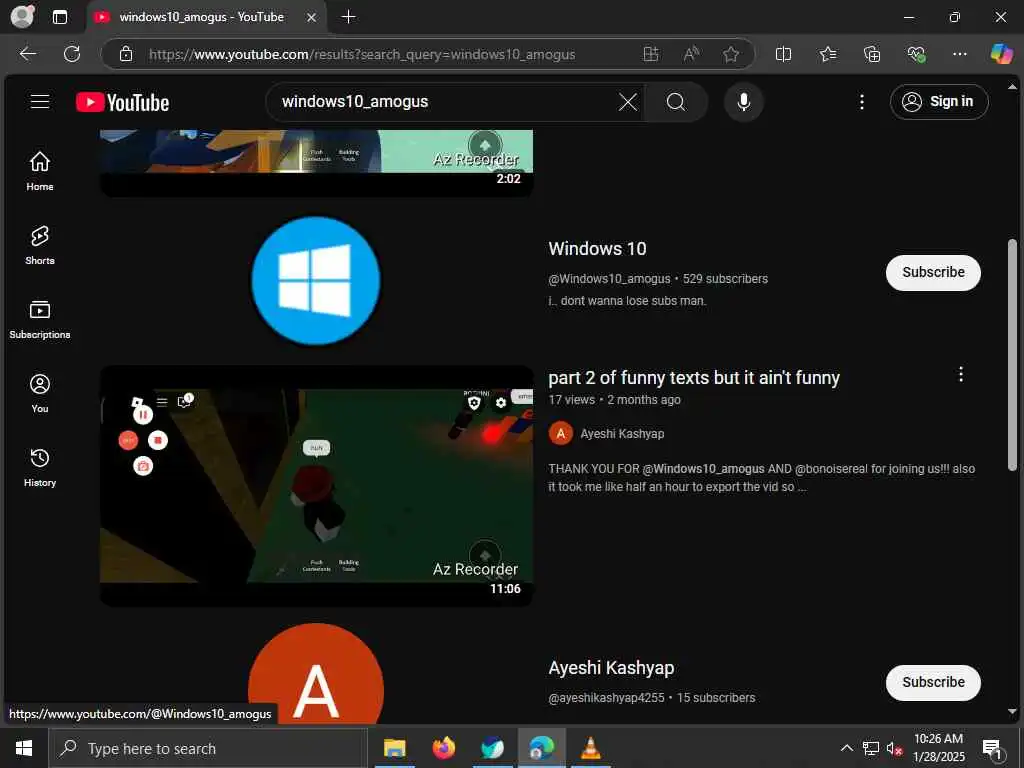
Task: Open History in the sidebar
Action: pyautogui.click(x=40, y=467)
